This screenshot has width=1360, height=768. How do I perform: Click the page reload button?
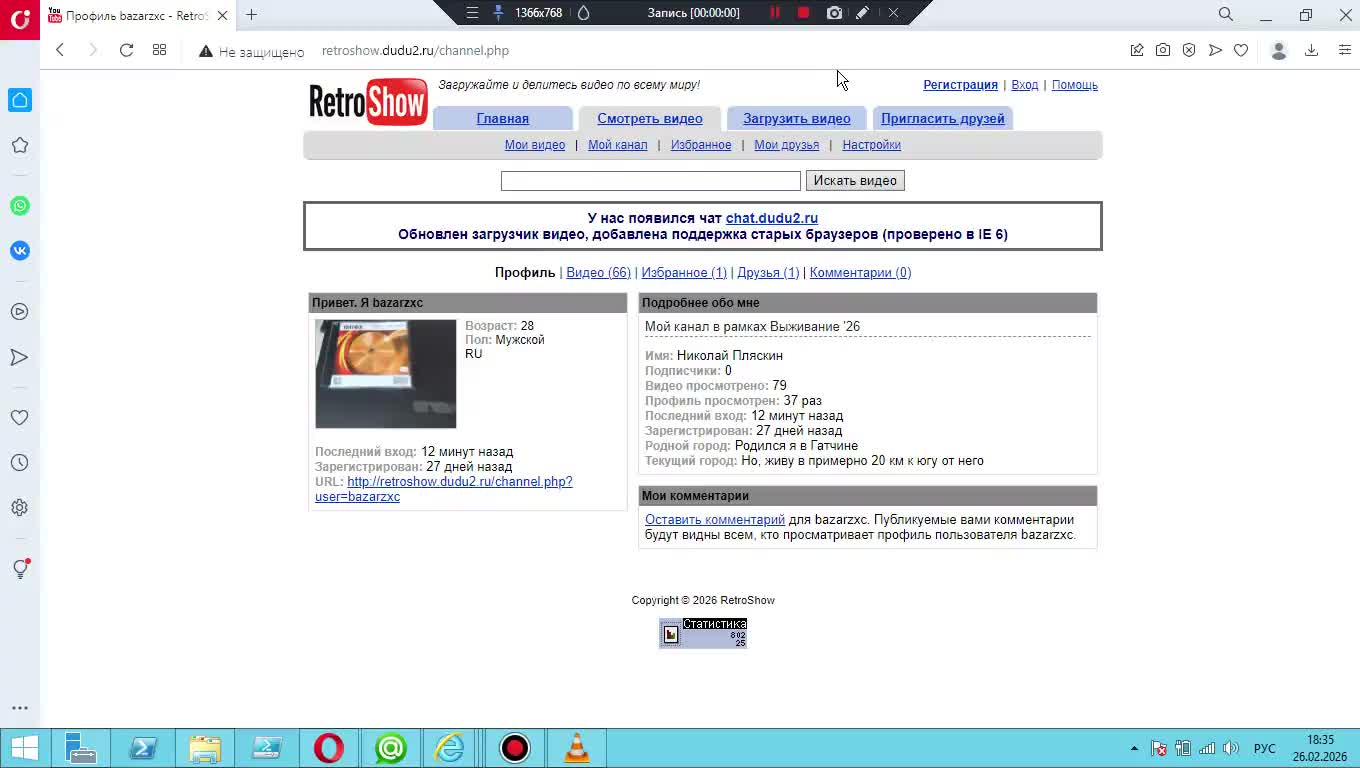[126, 50]
